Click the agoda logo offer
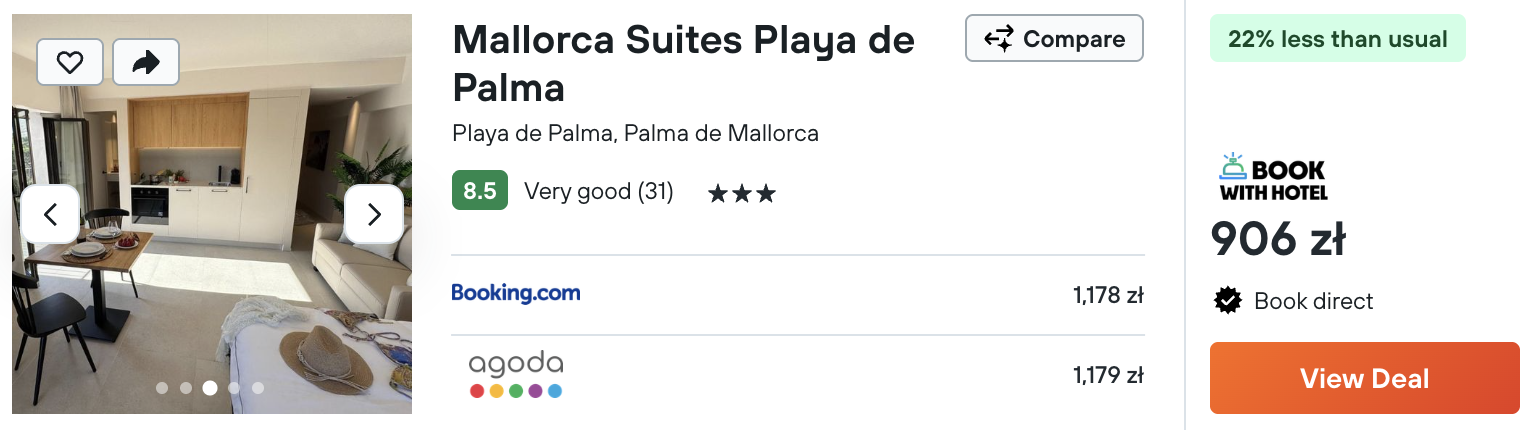The width and height of the screenshot is (1536, 430). coord(516,375)
